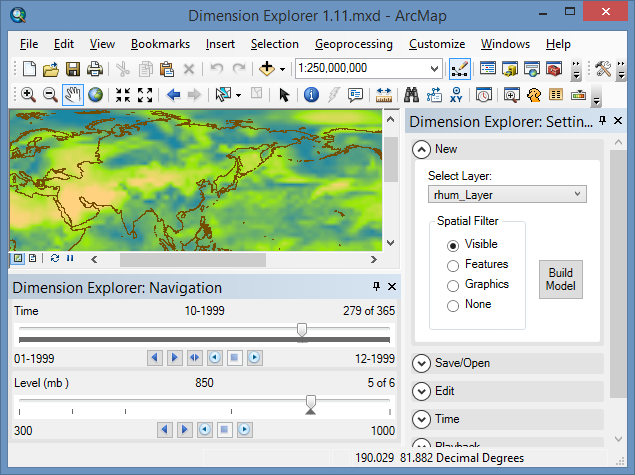This screenshot has height=475, width=635.
Task: Pin the Dimension Explorer Navigation panel
Action: click(376, 286)
